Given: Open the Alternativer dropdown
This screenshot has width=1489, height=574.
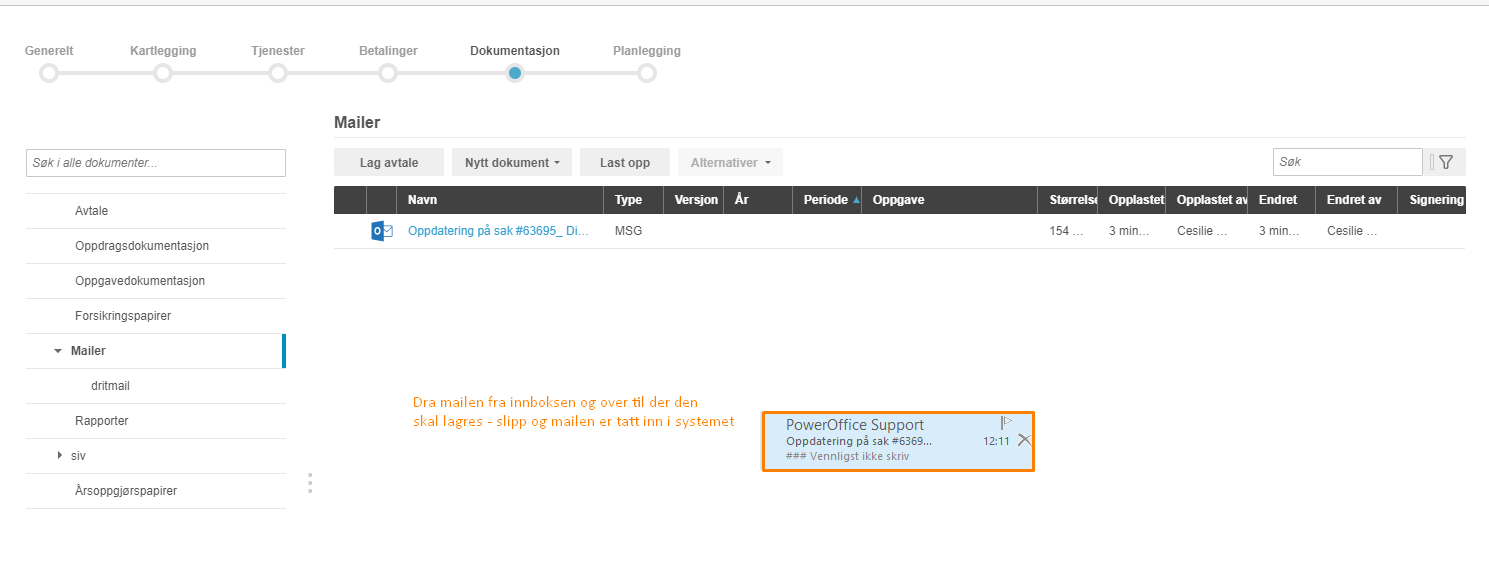Looking at the screenshot, I should click(x=730, y=162).
